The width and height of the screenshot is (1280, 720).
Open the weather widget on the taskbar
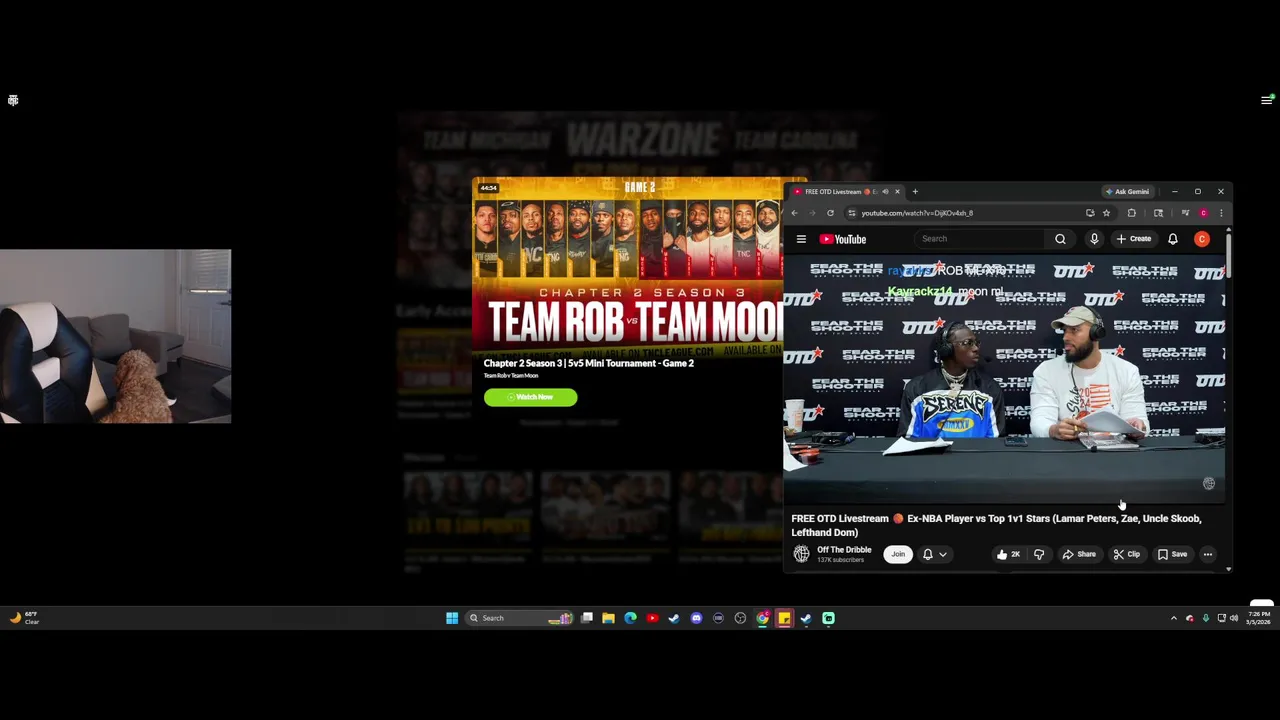[x=23, y=618]
